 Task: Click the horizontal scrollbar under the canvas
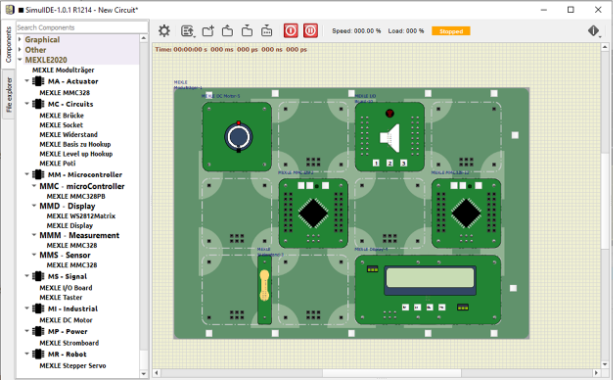pyautogui.click(x=392, y=372)
